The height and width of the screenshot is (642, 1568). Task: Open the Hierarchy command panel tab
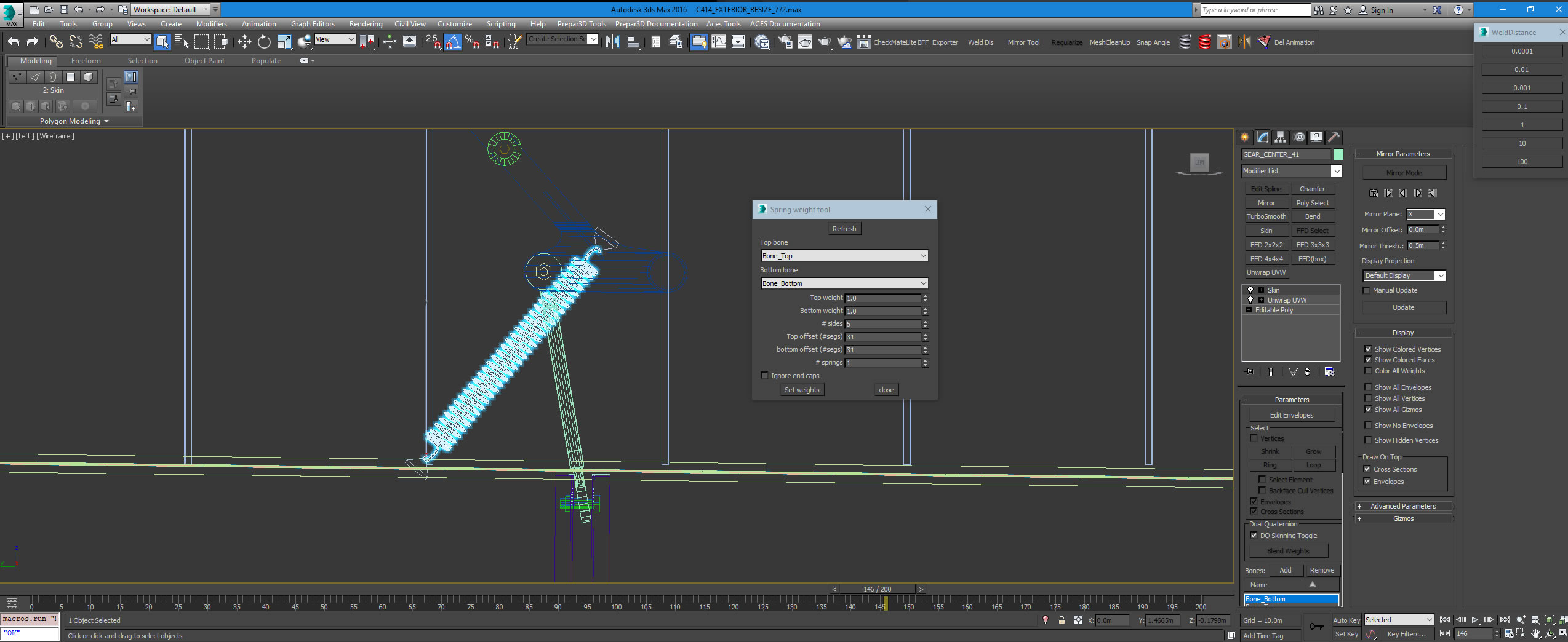[x=1280, y=137]
